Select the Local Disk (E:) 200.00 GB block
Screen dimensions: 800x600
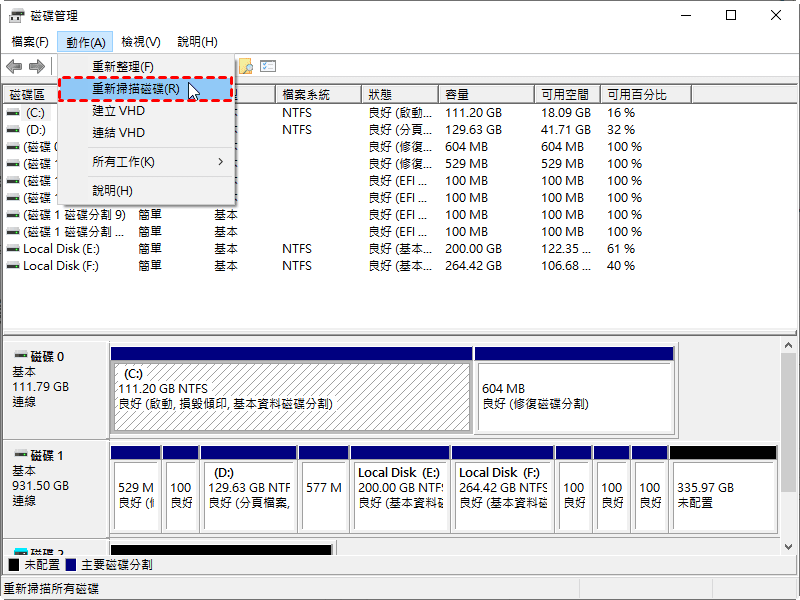click(x=400, y=489)
